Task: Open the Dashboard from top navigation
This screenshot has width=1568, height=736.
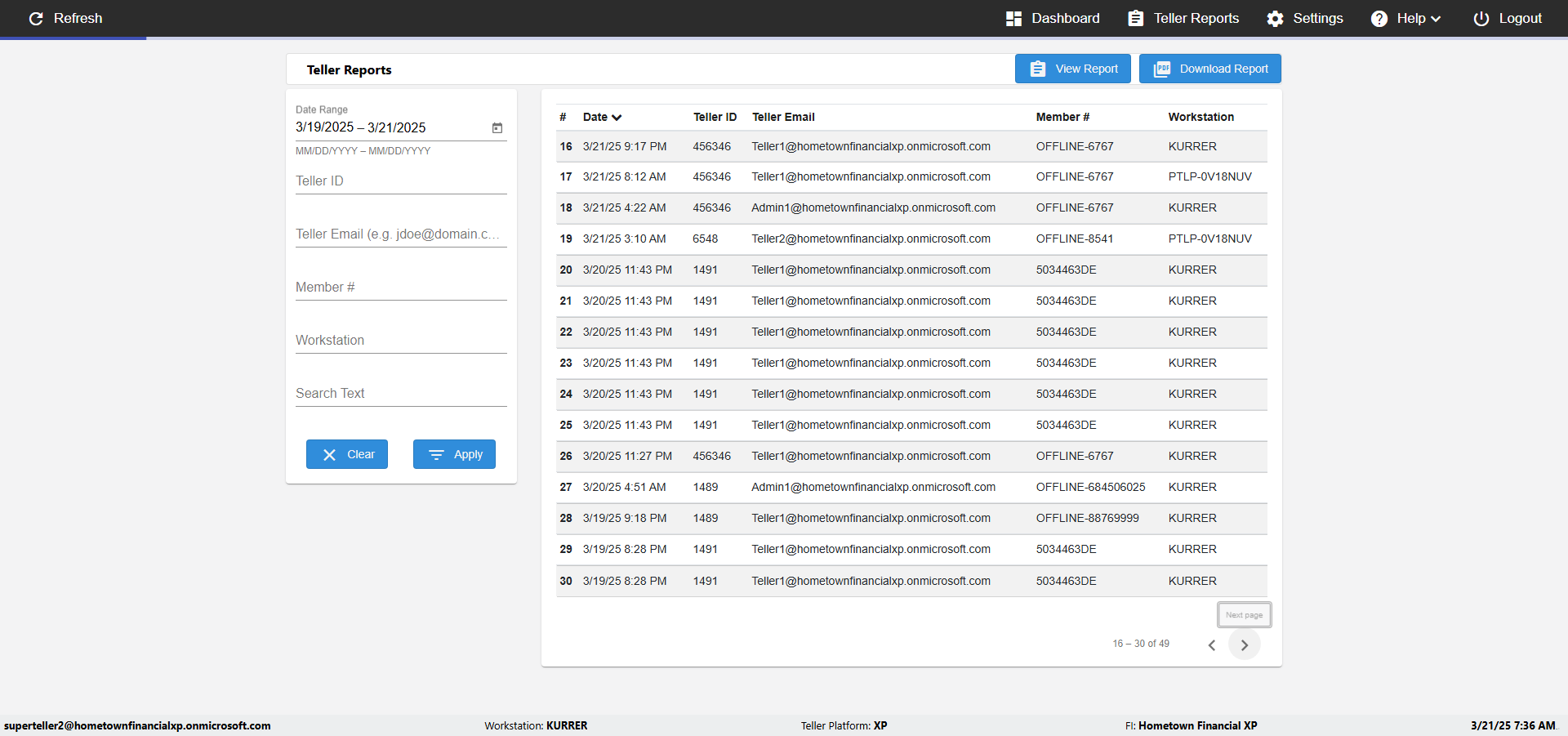Action: (1053, 19)
